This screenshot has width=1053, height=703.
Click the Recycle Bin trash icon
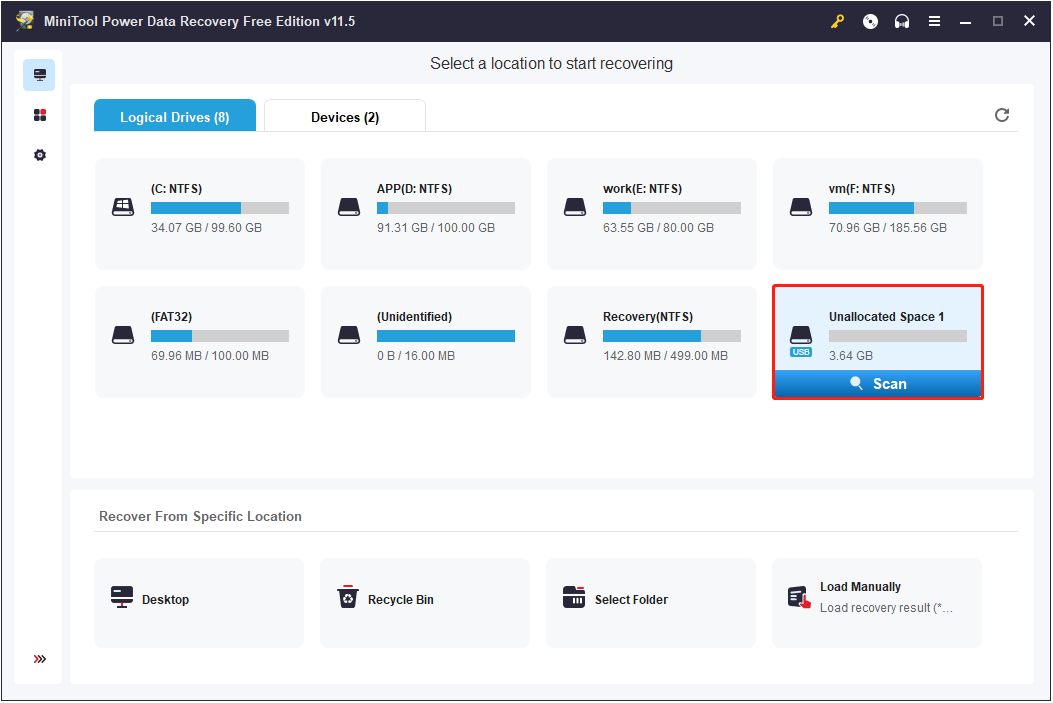(x=348, y=596)
